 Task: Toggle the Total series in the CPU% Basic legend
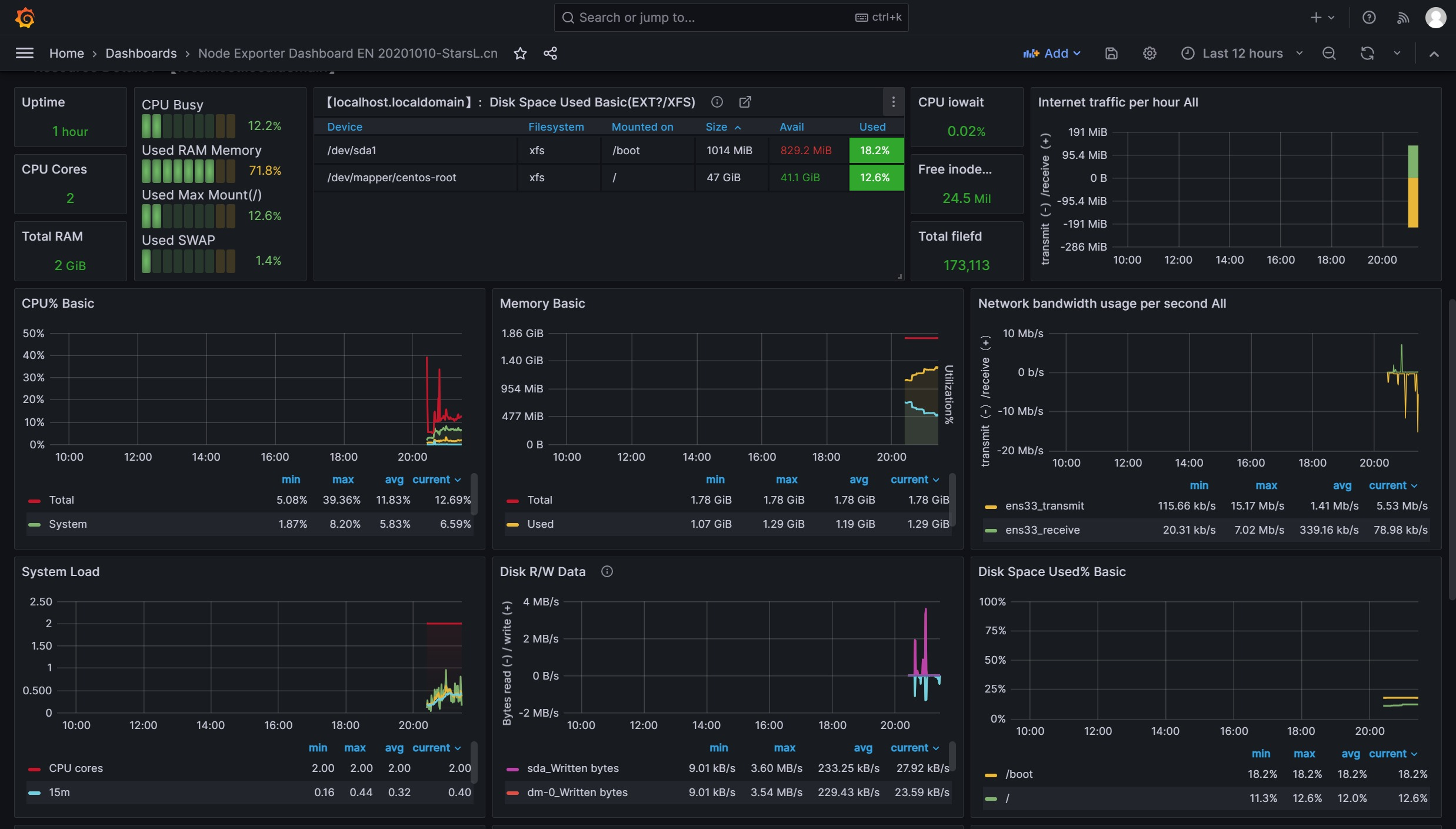coord(61,500)
